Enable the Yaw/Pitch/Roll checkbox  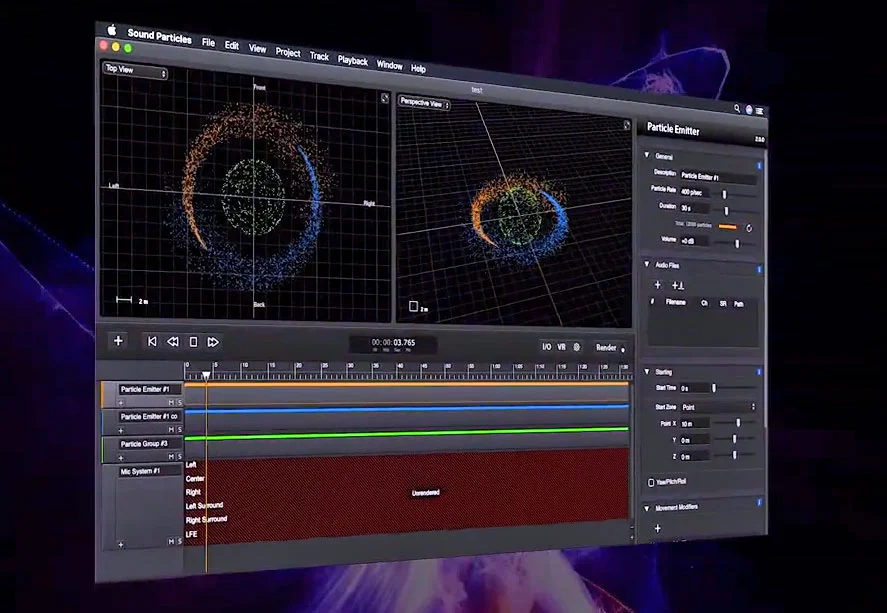point(651,482)
